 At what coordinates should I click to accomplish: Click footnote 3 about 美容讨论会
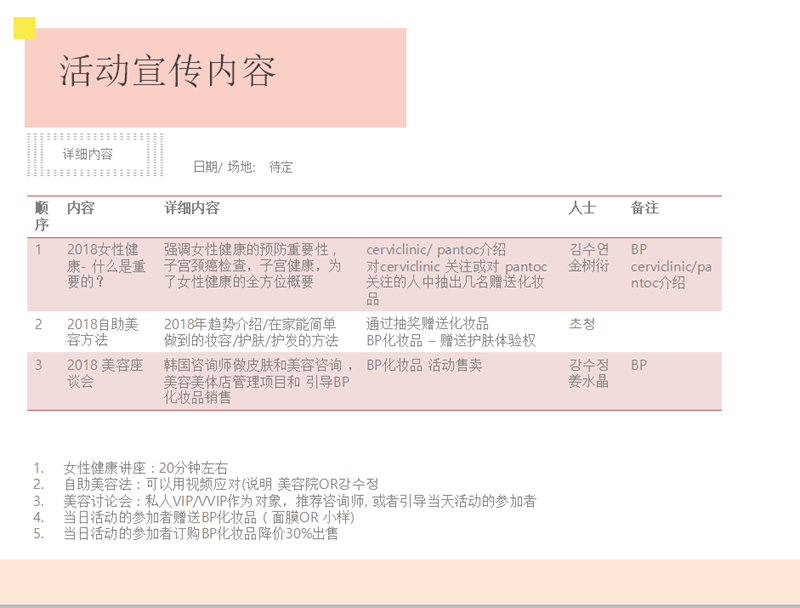tap(299, 501)
